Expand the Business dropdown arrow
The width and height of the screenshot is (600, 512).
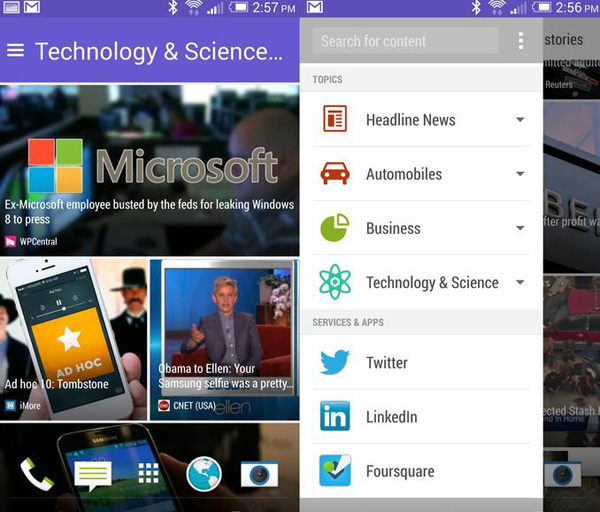[x=520, y=228]
